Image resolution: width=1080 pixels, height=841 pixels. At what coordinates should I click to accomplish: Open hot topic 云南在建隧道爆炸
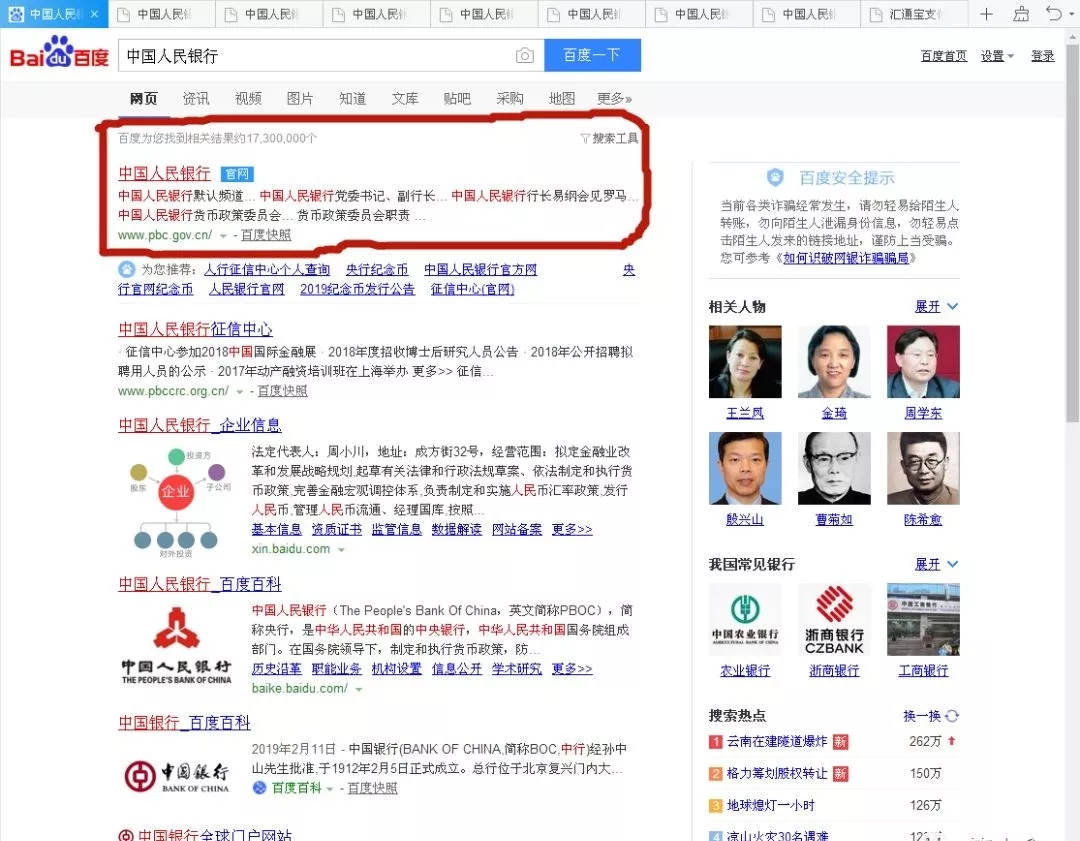(777, 742)
